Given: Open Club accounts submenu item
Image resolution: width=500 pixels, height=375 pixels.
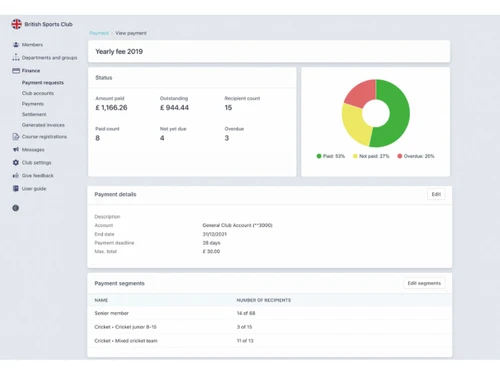Looking at the screenshot, I should point(38,93).
